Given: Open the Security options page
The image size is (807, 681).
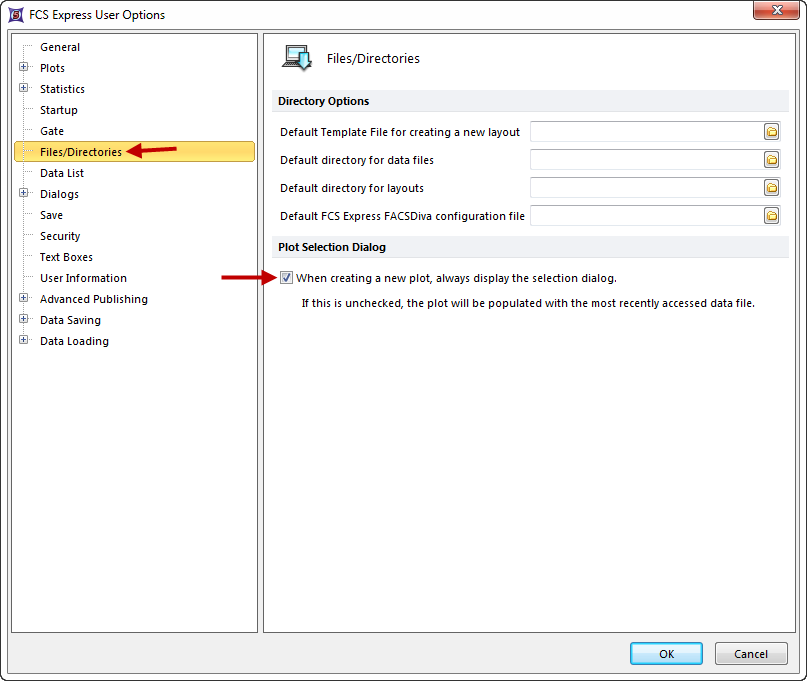Looking at the screenshot, I should (60, 236).
